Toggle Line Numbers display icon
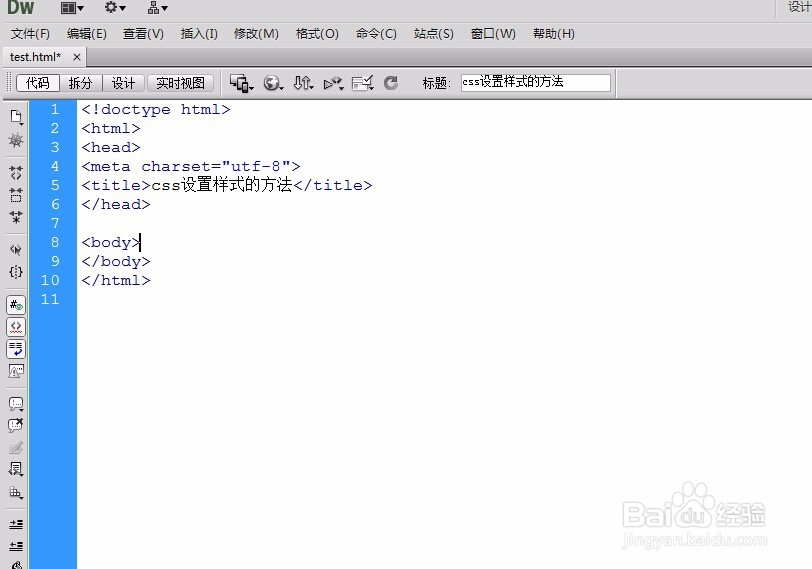 pos(16,305)
